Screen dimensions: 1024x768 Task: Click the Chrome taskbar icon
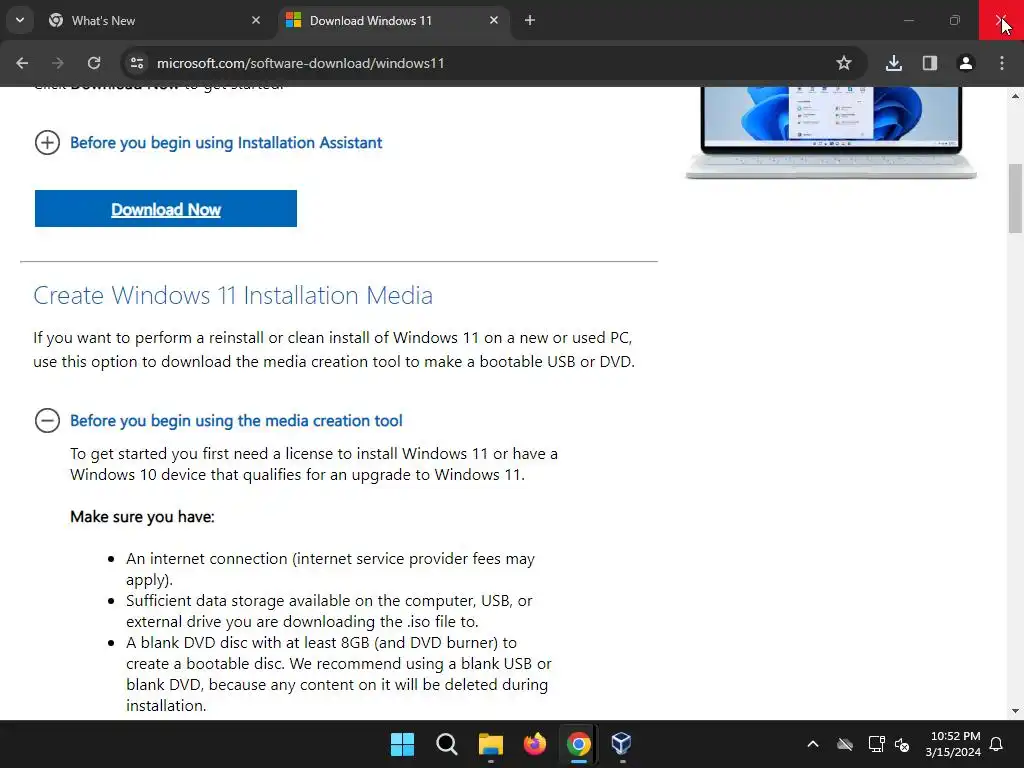point(579,744)
